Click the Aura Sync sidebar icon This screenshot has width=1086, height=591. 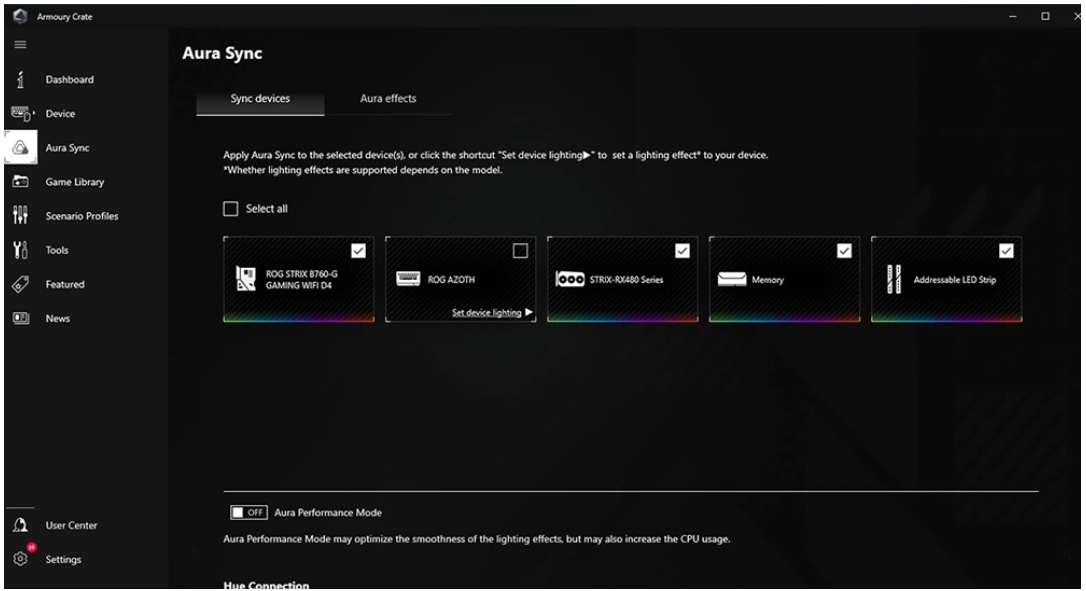(20, 148)
